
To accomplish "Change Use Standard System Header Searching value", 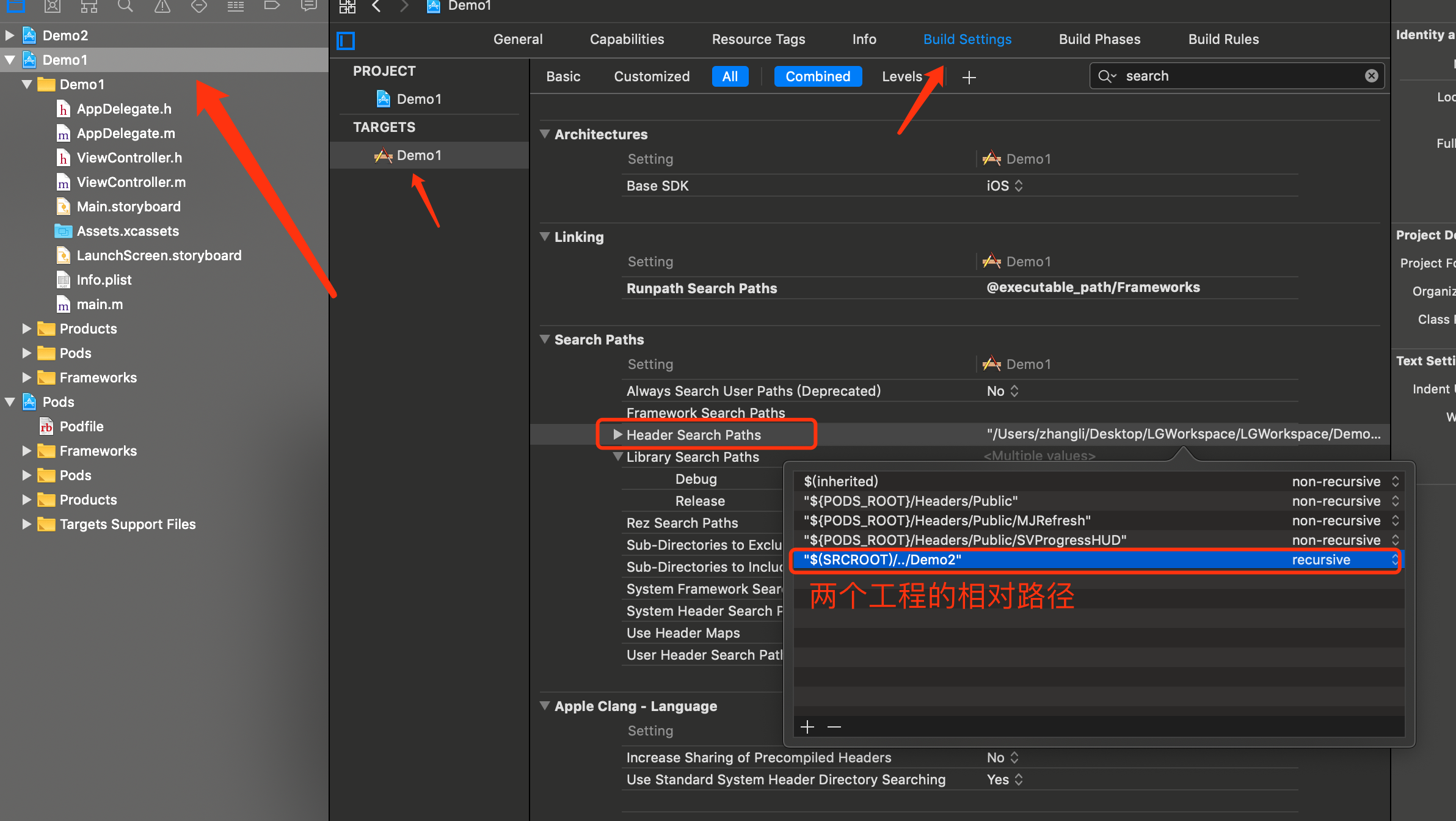I will coord(1005,779).
